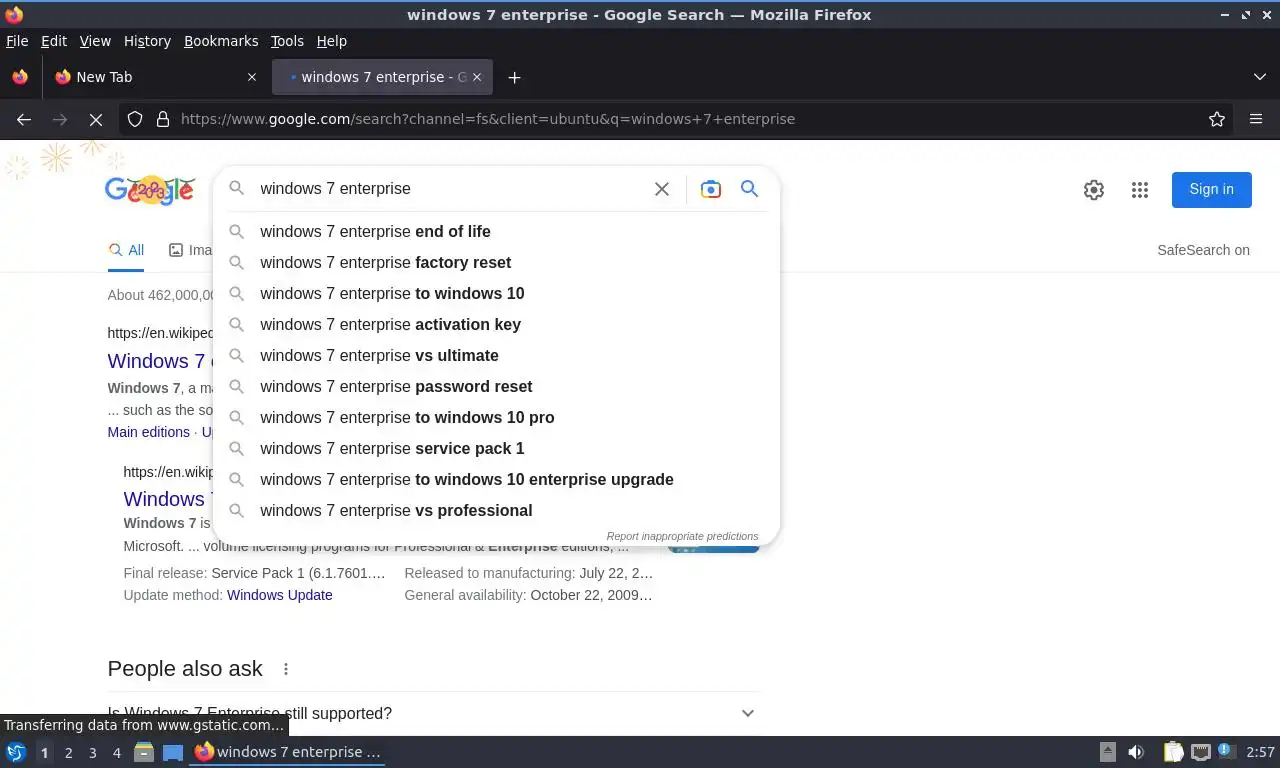Click the blue magnifier search button
The height and width of the screenshot is (768, 1280).
click(x=749, y=189)
